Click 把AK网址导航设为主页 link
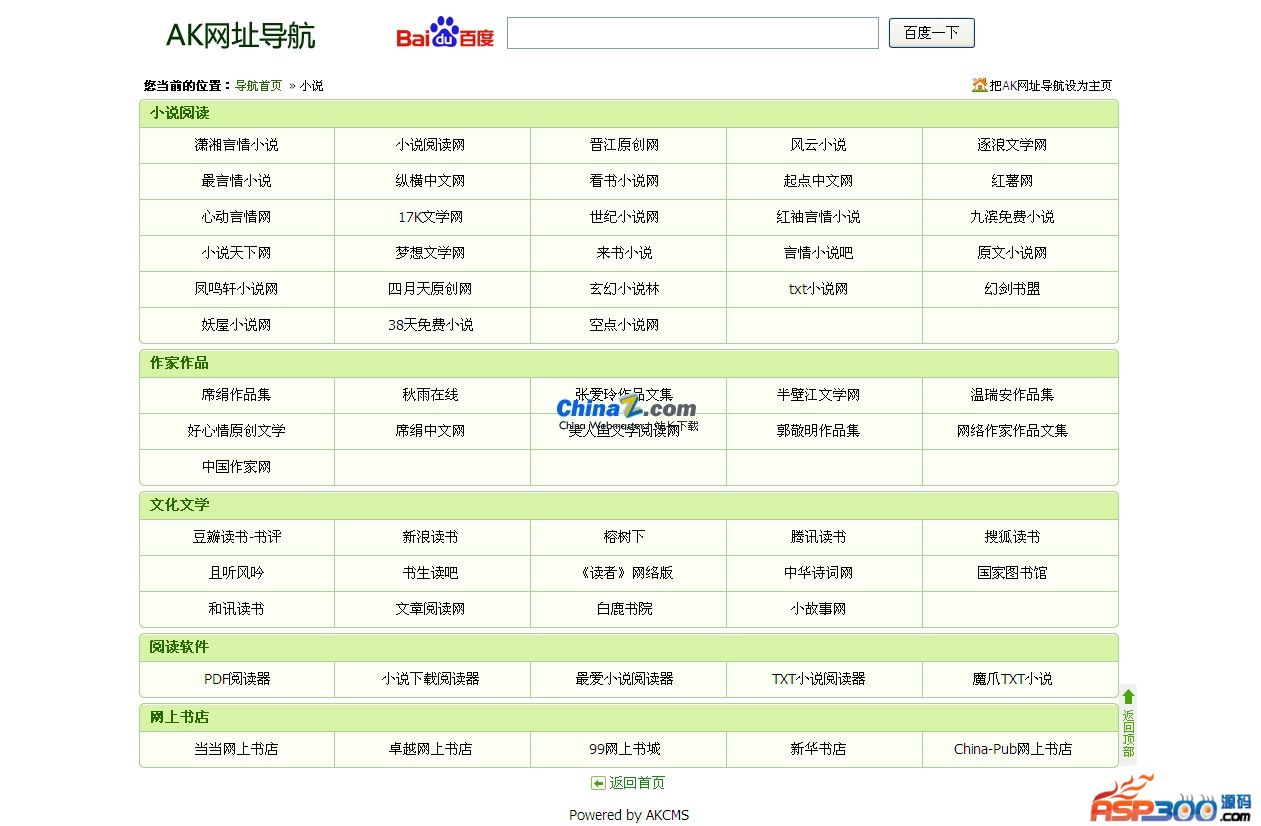Image resolution: width=1261 pixels, height=826 pixels. click(x=1050, y=86)
